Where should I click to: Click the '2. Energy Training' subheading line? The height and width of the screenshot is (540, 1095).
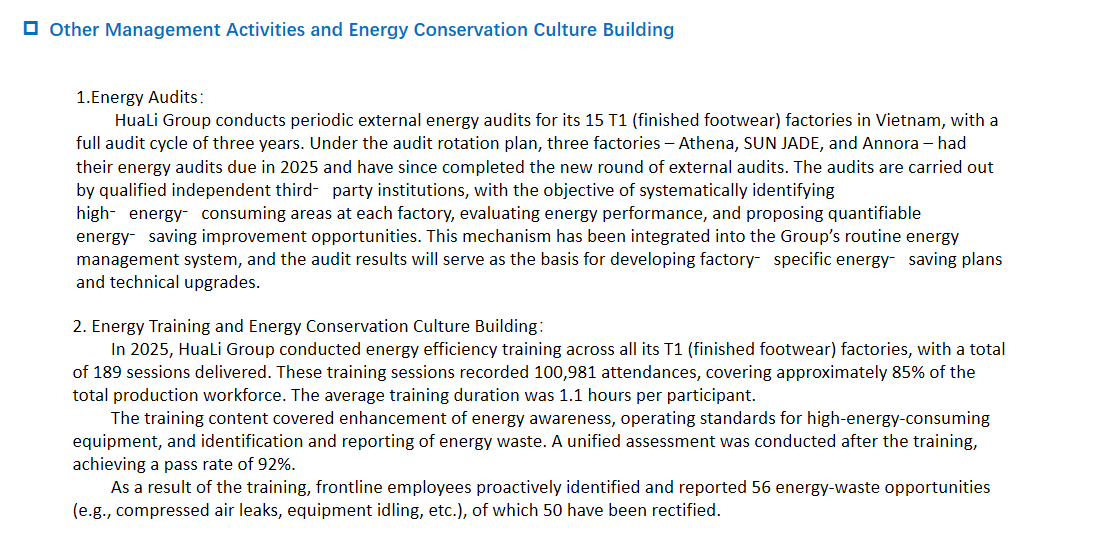click(307, 326)
